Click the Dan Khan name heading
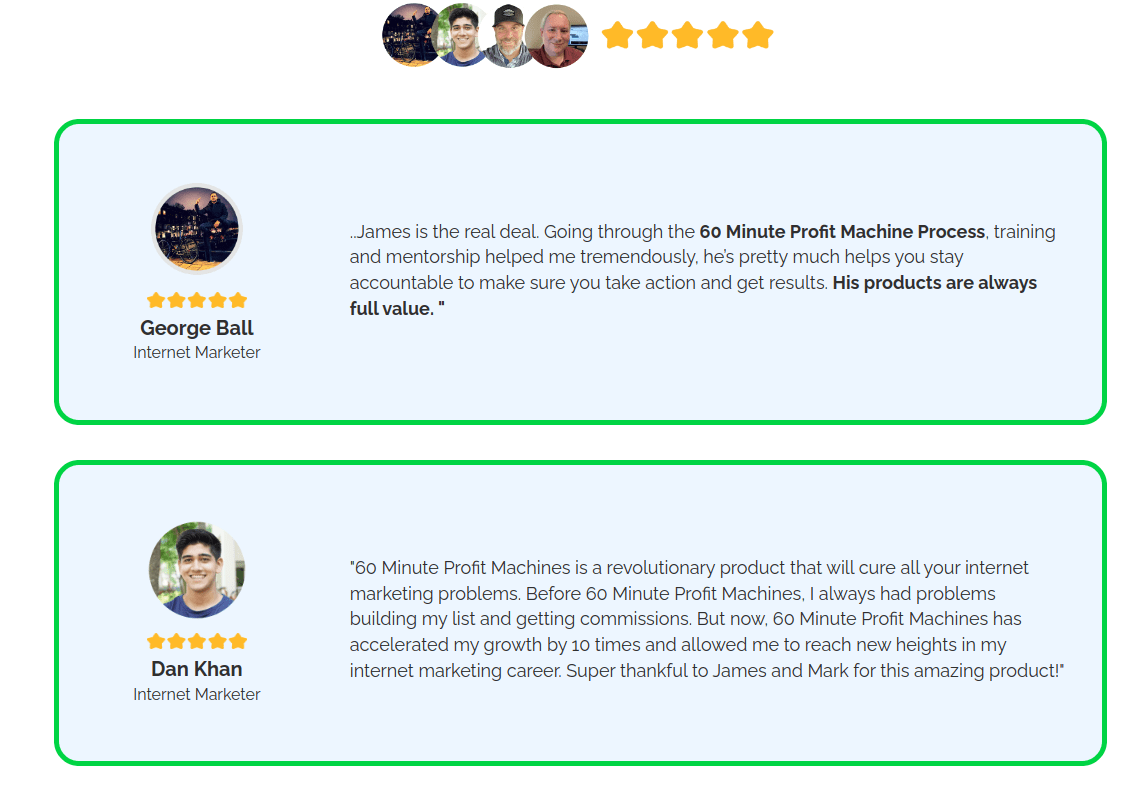 (197, 669)
